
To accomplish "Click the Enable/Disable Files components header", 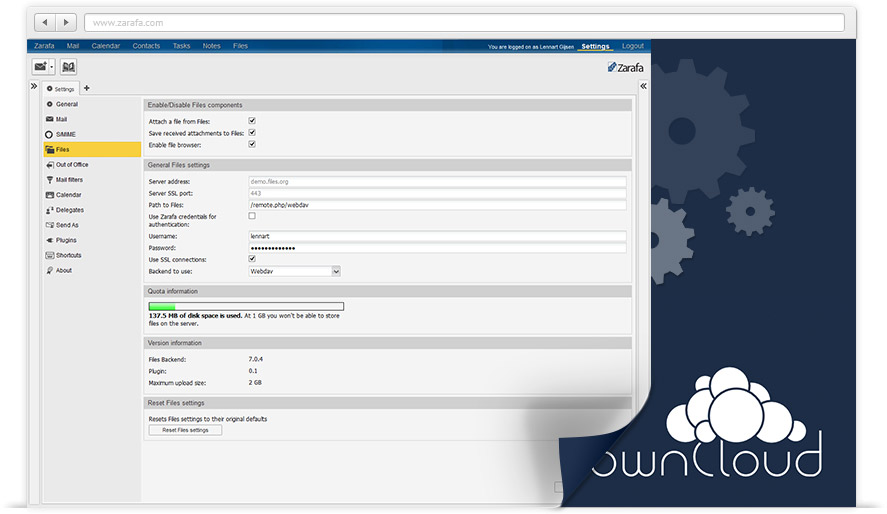I will point(387,105).
